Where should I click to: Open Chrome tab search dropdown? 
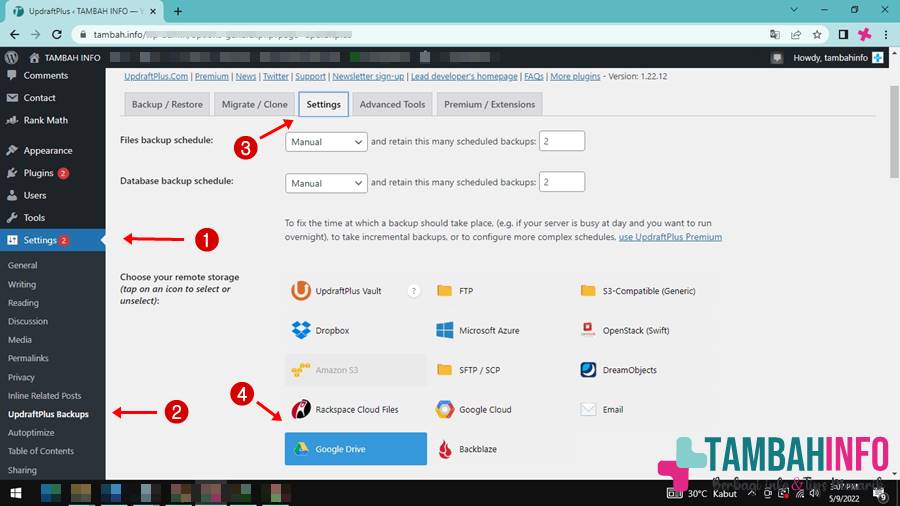coord(794,10)
